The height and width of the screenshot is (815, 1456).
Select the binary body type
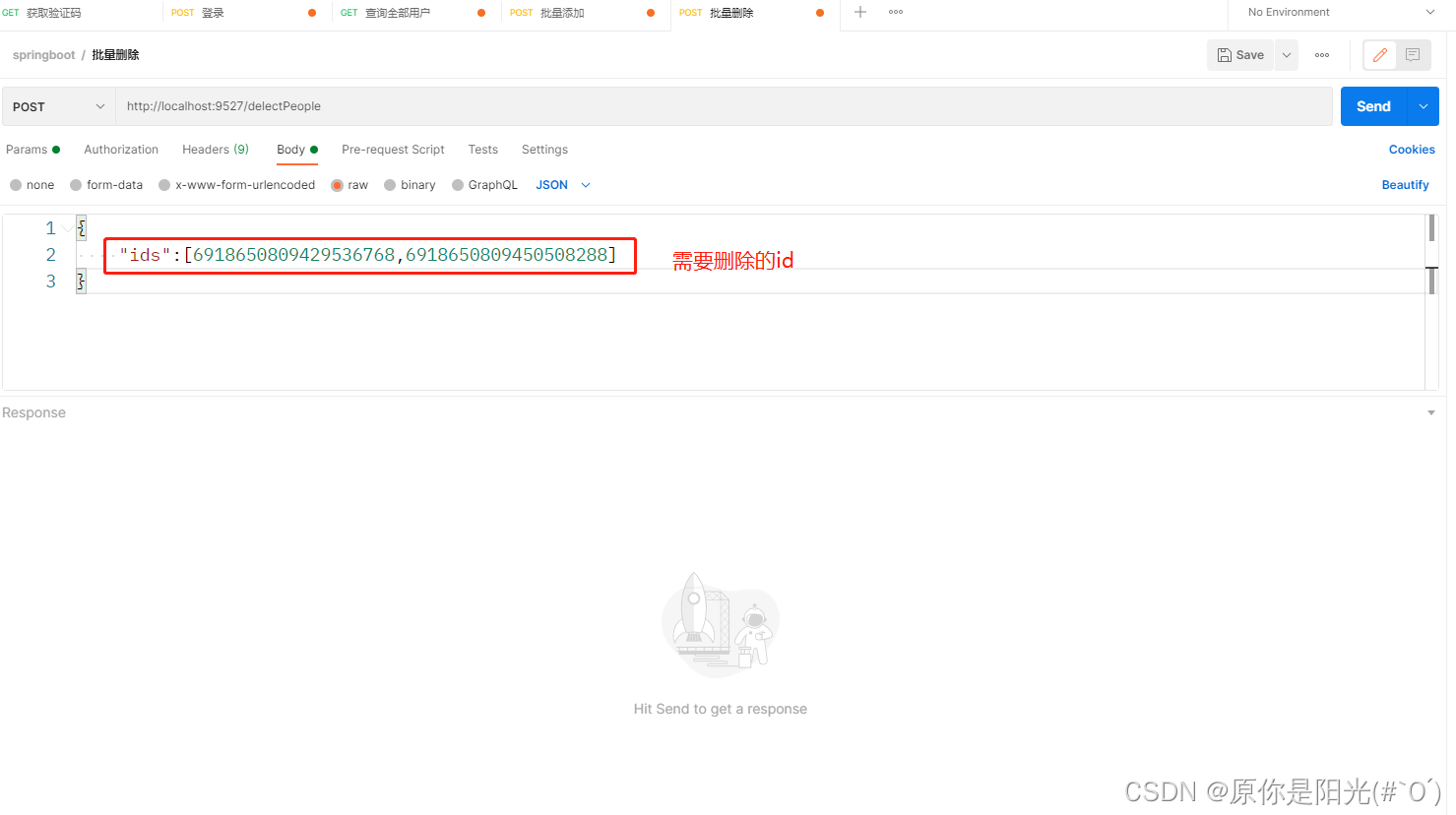(x=410, y=185)
